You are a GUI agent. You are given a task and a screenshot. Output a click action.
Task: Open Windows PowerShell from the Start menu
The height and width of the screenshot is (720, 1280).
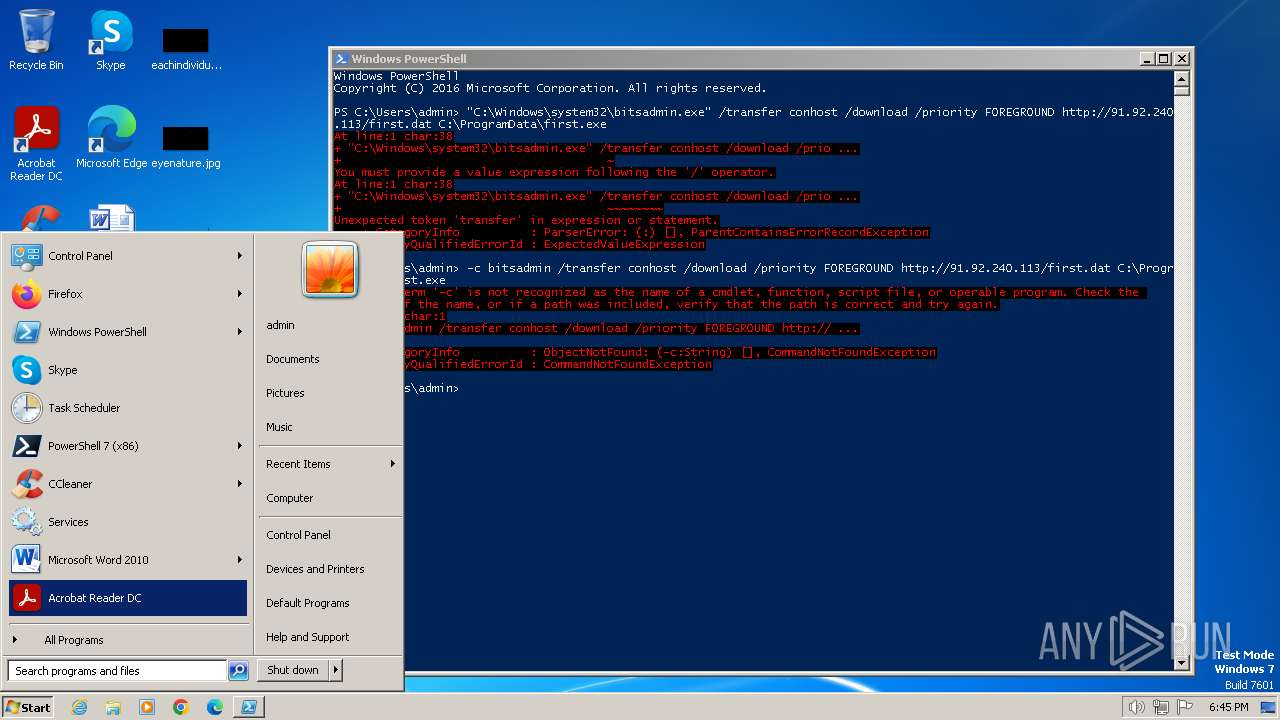(128, 332)
